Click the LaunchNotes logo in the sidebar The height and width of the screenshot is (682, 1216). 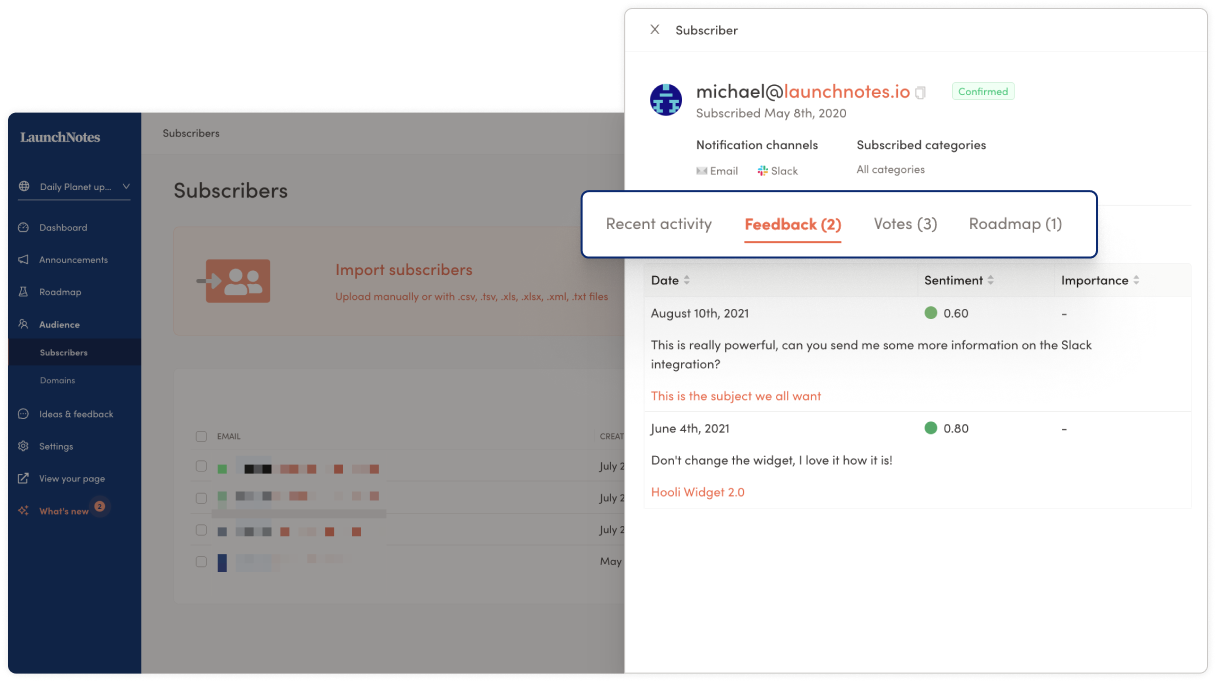coord(60,137)
